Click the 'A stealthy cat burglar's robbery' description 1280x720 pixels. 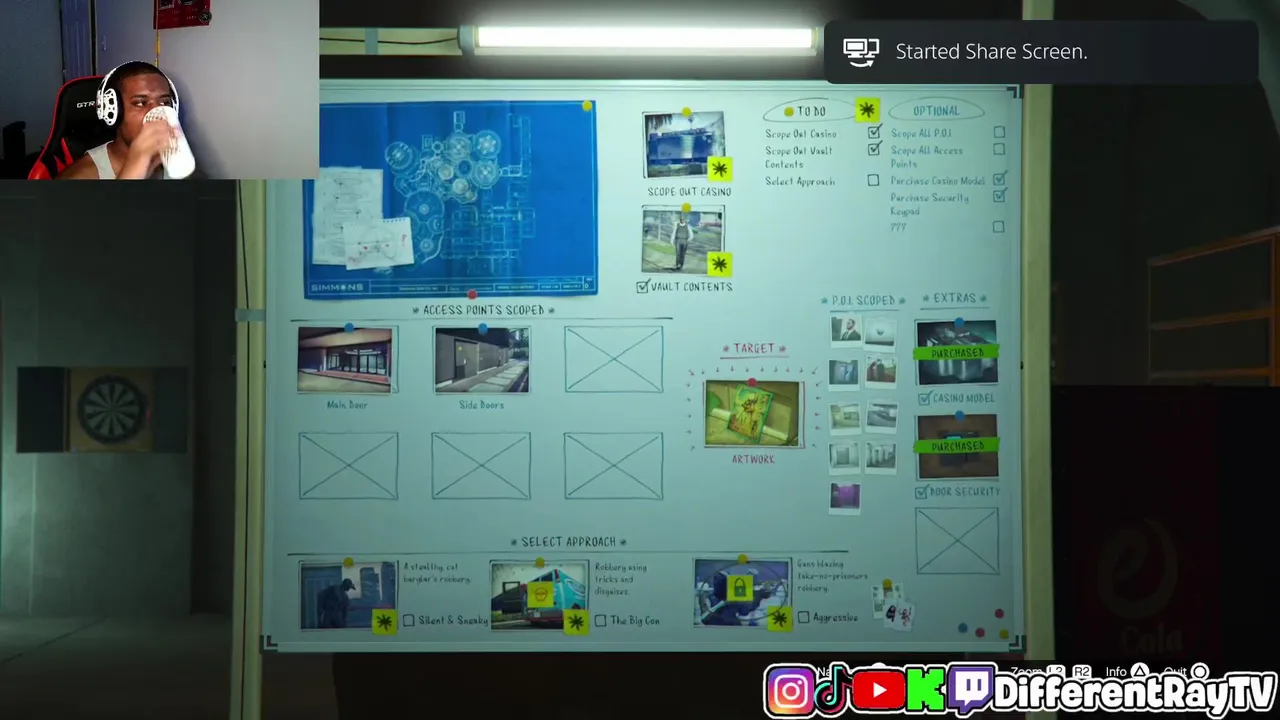click(437, 573)
